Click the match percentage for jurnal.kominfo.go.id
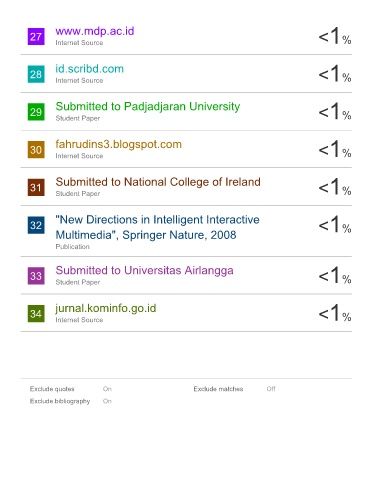370x480 pixels. pos(335,313)
